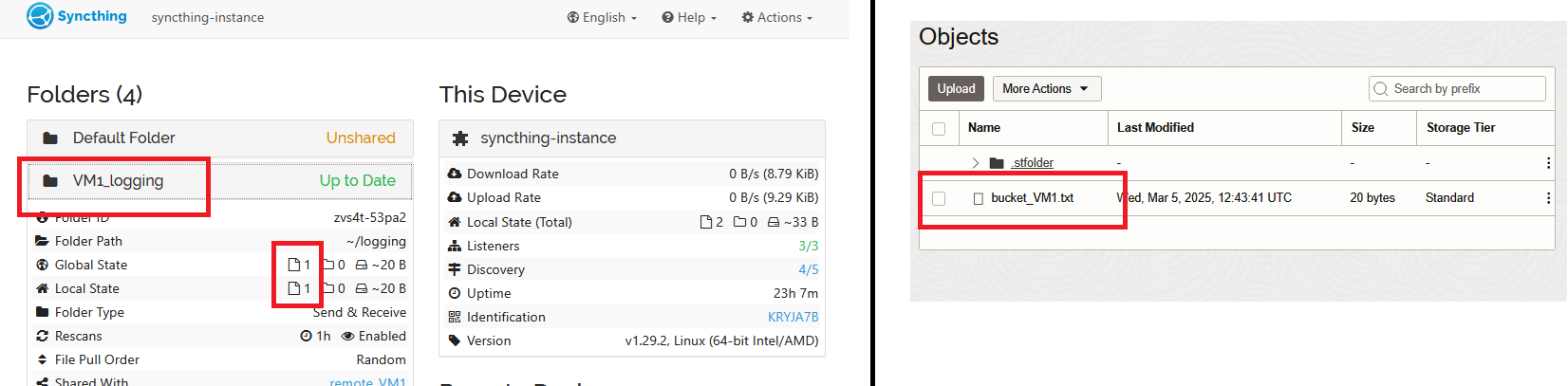Image resolution: width=1568 pixels, height=386 pixels.
Task: Sort by the Name column header
Action: [984, 127]
